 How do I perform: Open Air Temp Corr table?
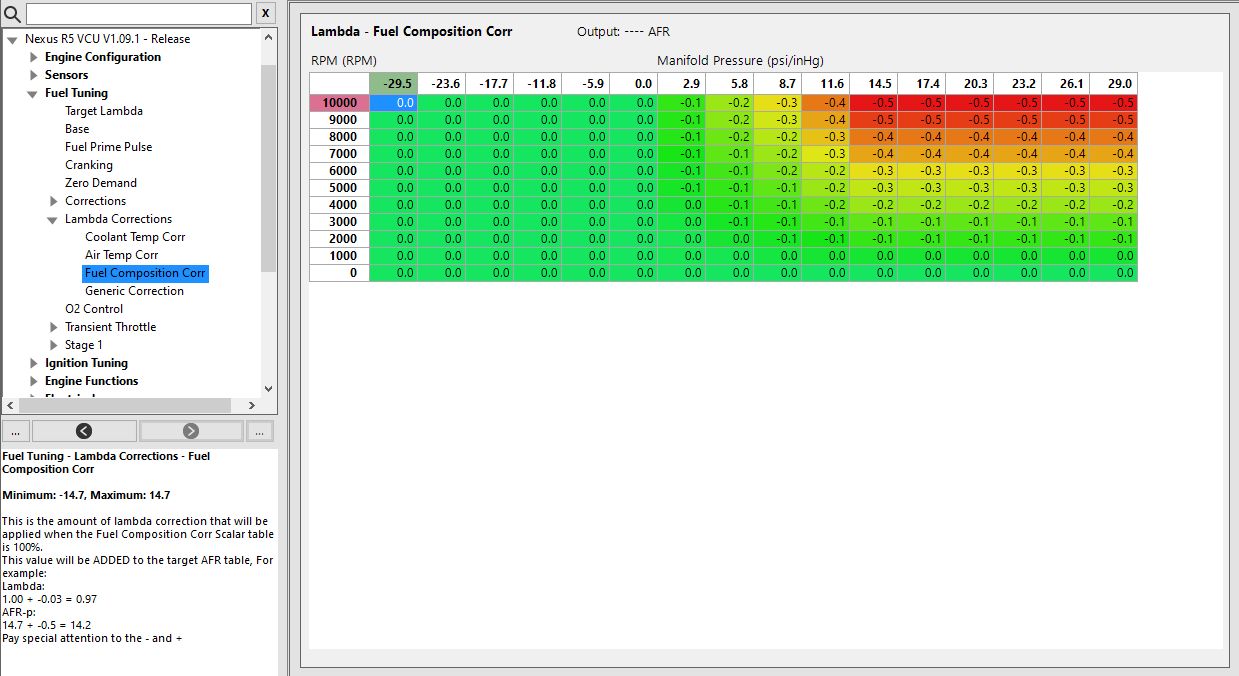(x=122, y=255)
